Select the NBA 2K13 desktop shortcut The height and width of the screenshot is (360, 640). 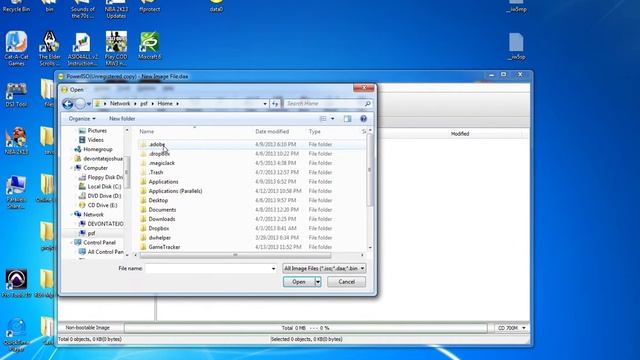pyautogui.click(x=16, y=141)
